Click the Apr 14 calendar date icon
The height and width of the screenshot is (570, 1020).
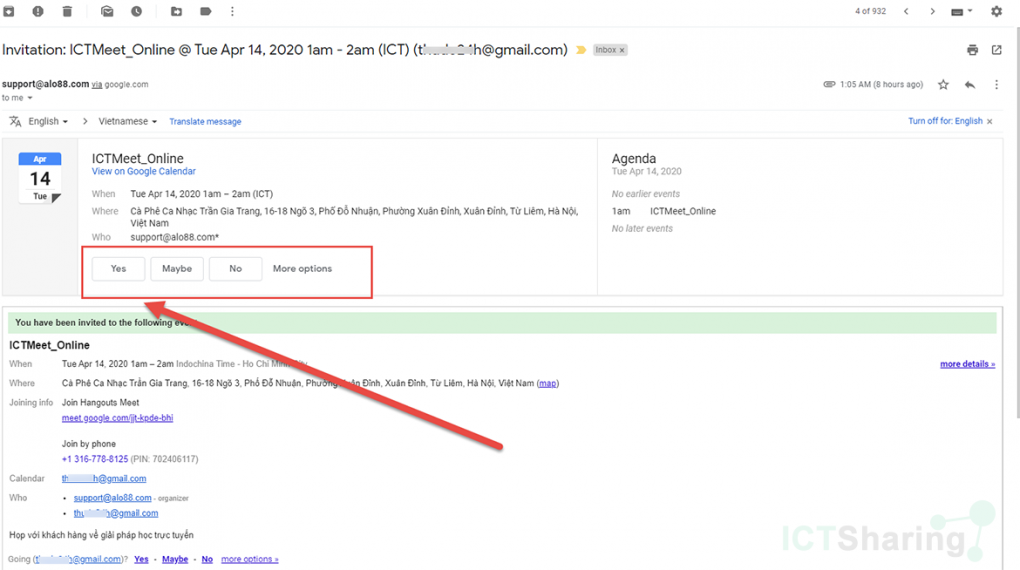40,178
